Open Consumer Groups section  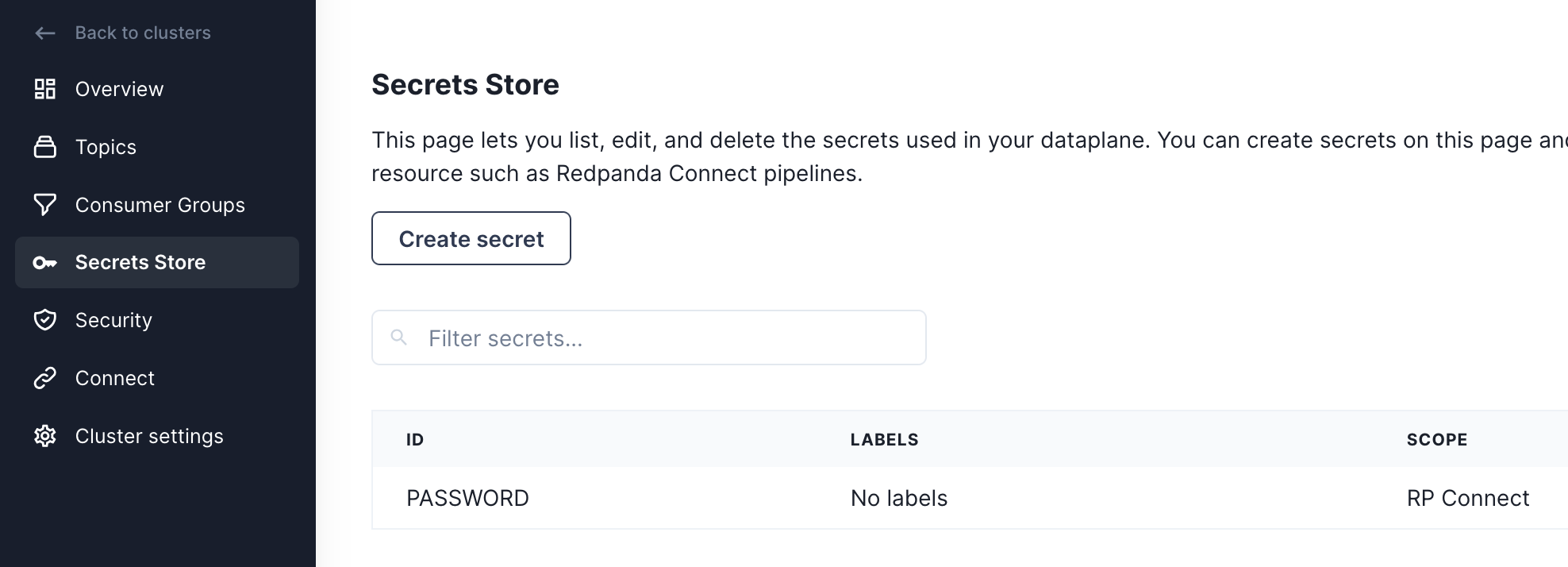pyautogui.click(x=159, y=205)
